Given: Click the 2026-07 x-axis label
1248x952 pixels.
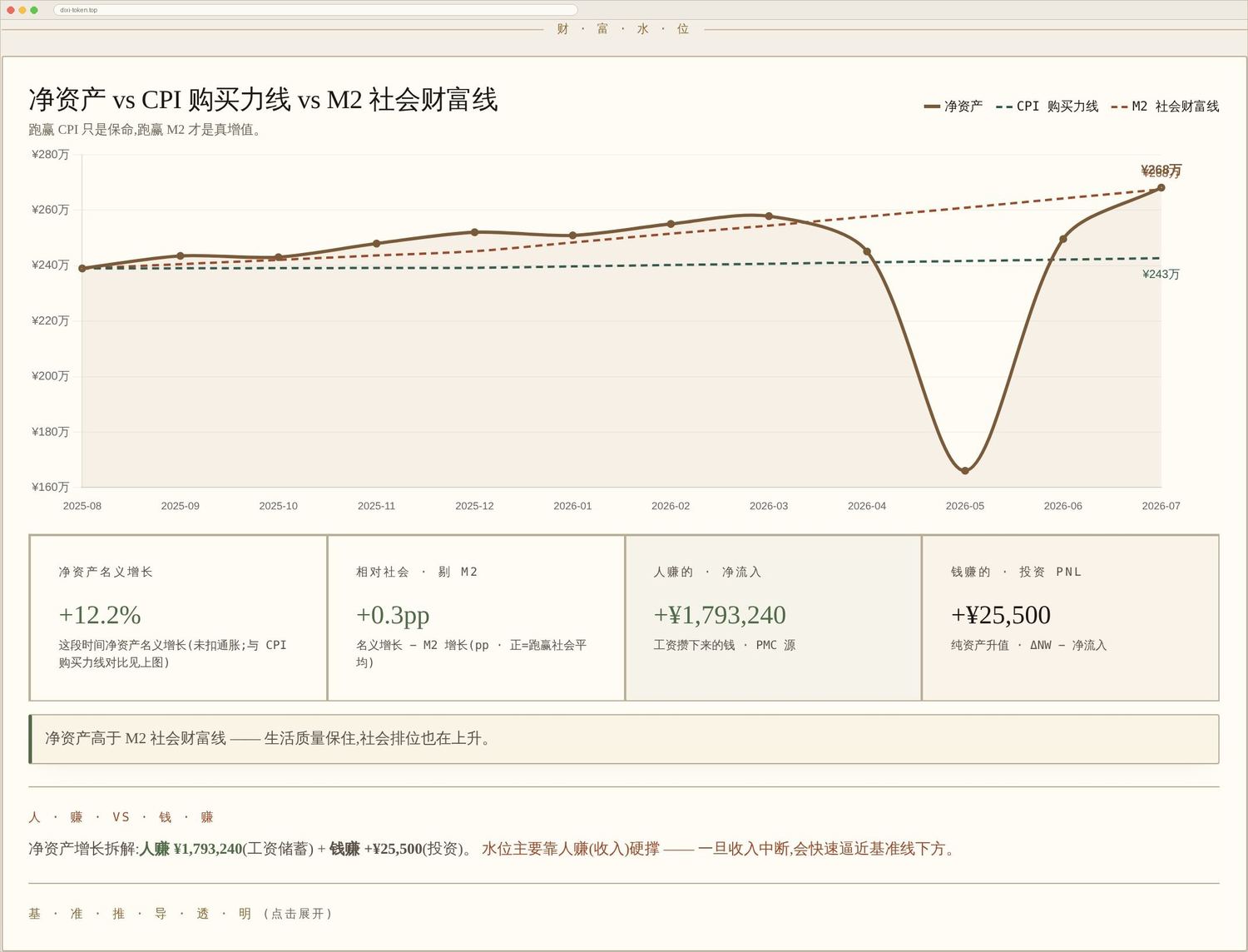Looking at the screenshot, I should [x=1161, y=506].
